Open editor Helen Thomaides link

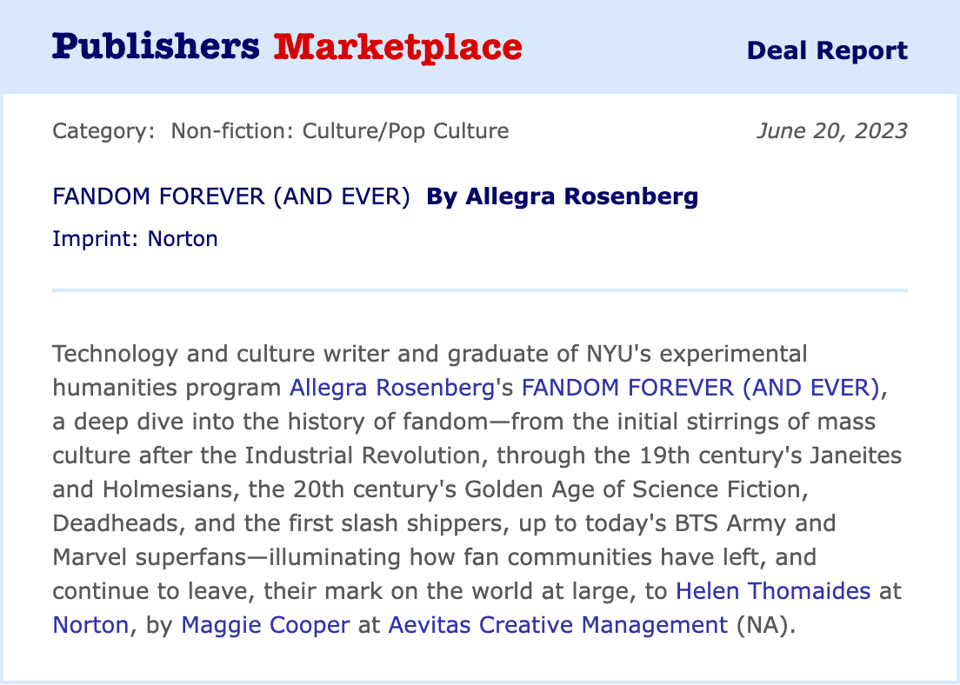click(x=773, y=591)
